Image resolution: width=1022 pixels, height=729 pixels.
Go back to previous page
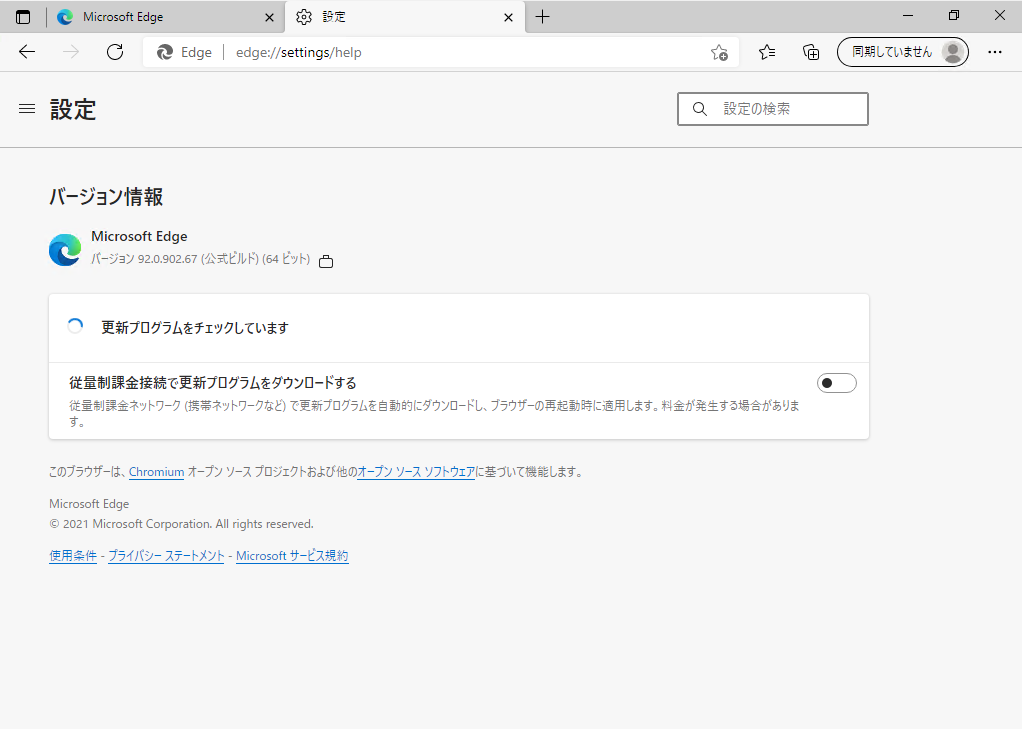[x=27, y=52]
